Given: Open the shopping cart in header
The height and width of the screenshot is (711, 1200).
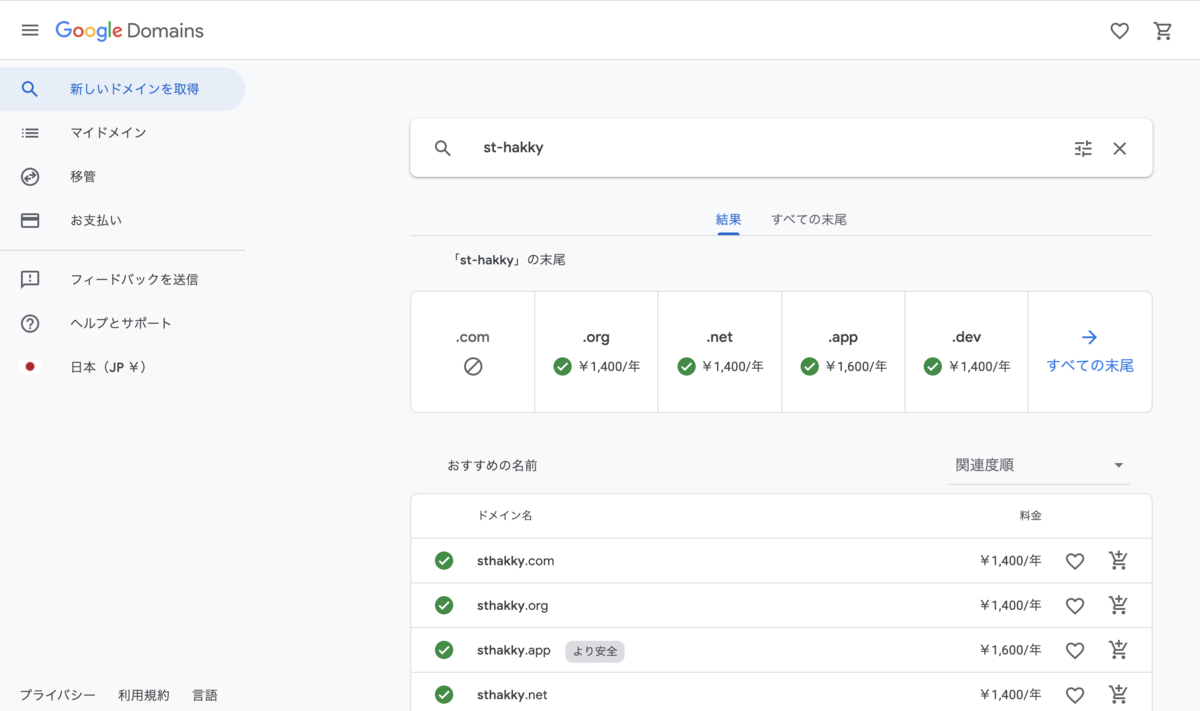Looking at the screenshot, I should pyautogui.click(x=1163, y=31).
